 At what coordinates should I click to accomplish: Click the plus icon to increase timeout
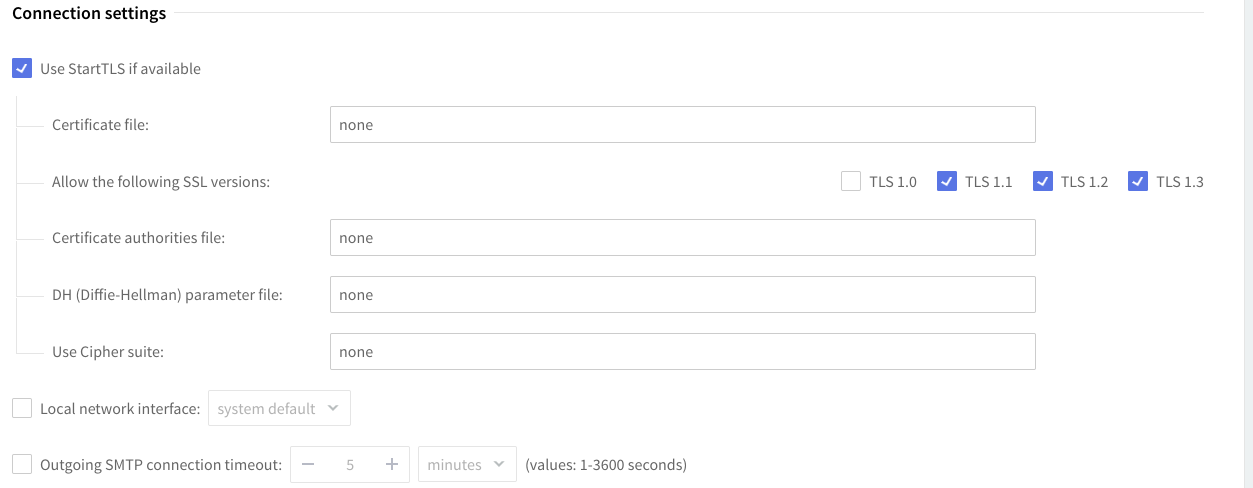[x=392, y=464]
